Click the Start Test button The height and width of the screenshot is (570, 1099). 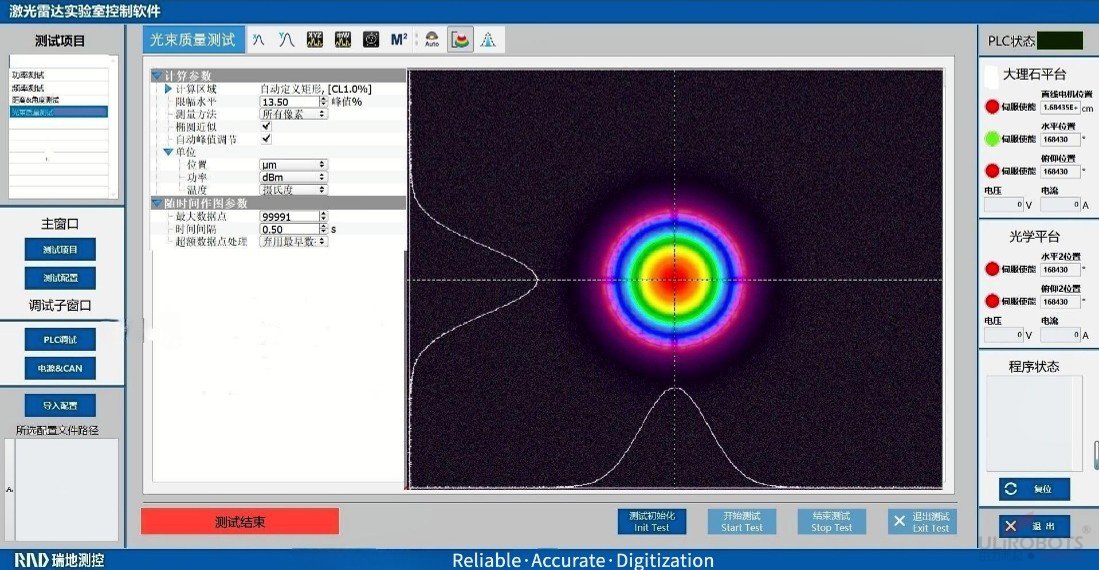[x=742, y=521]
